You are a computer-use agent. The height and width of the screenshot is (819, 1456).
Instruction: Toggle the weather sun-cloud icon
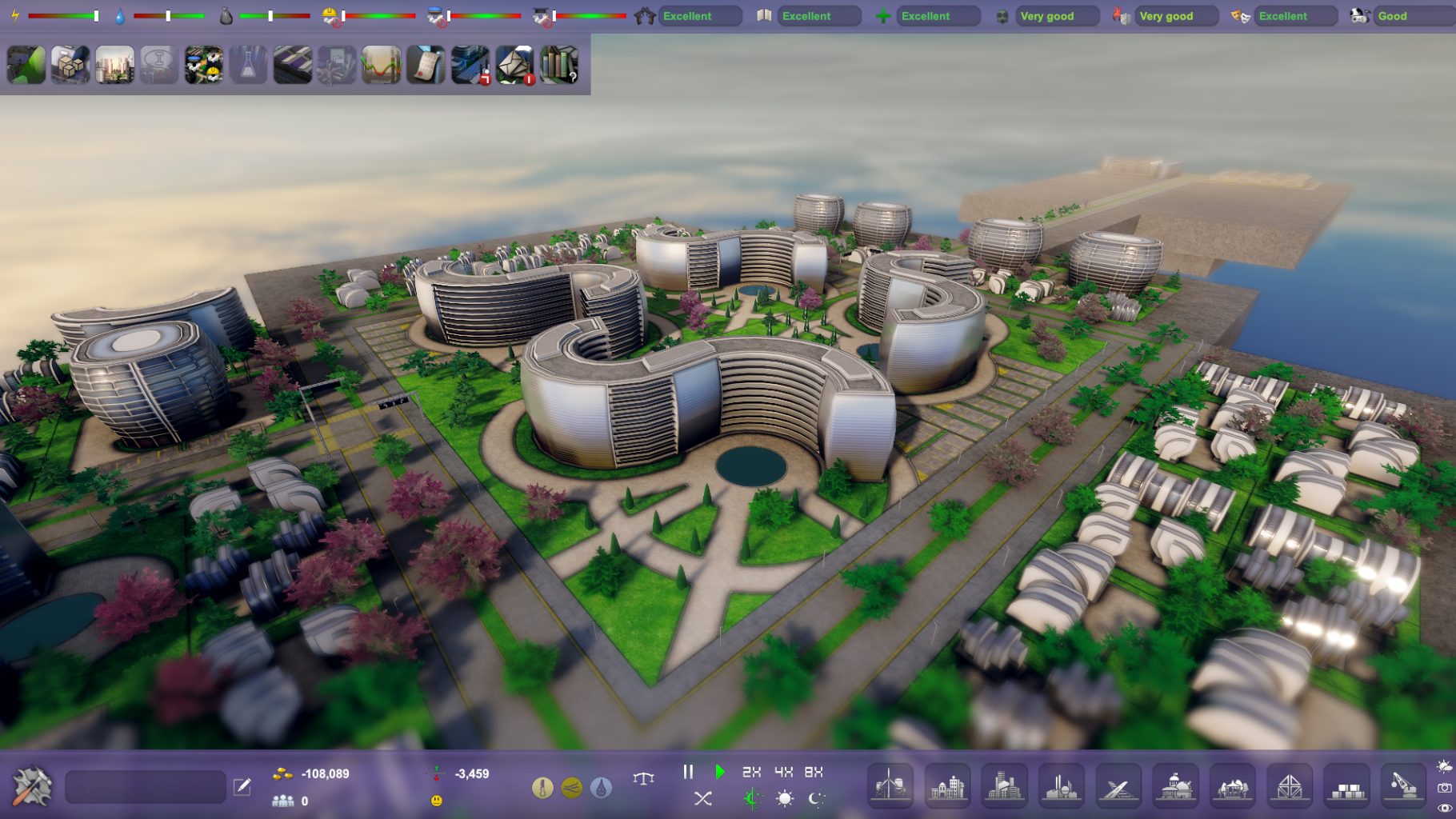1444,766
